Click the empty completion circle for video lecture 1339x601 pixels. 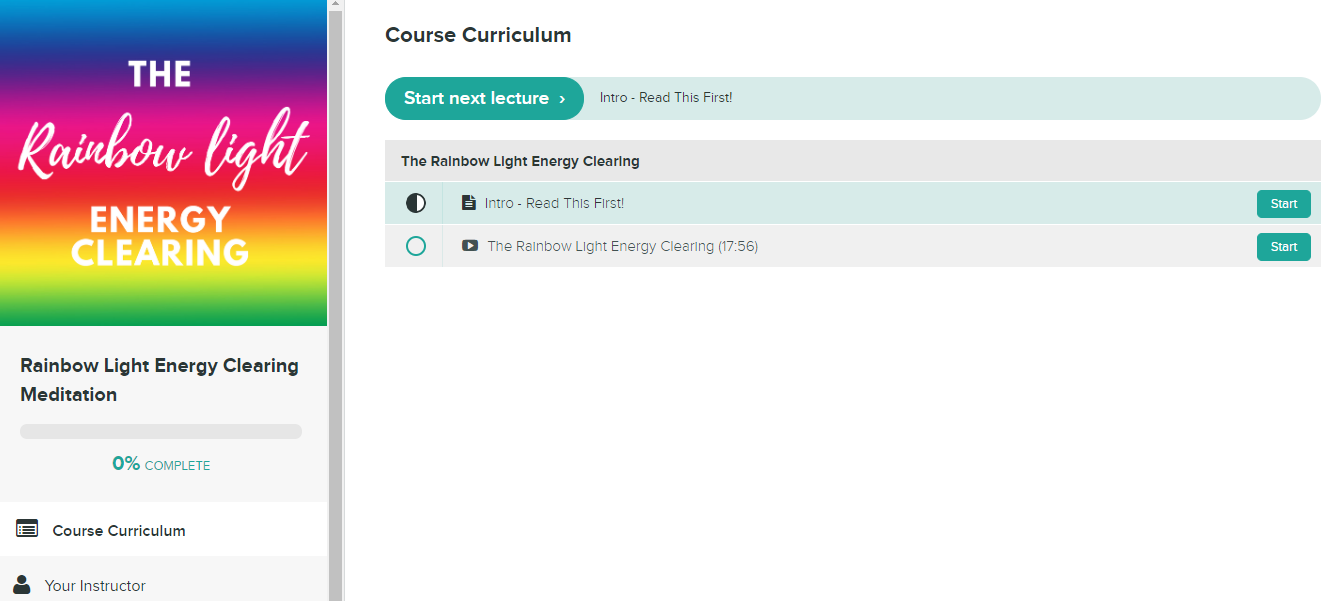(416, 246)
